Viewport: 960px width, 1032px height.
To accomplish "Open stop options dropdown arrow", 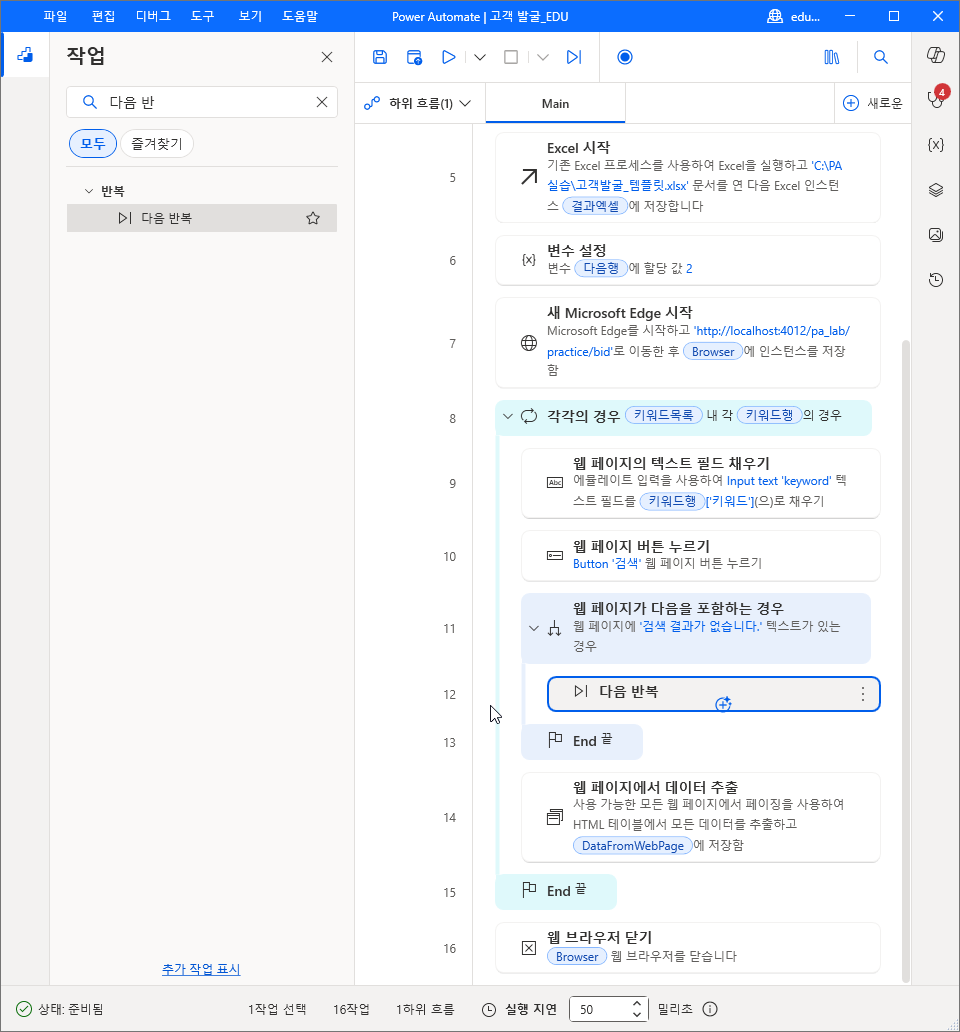I will tap(543, 57).
